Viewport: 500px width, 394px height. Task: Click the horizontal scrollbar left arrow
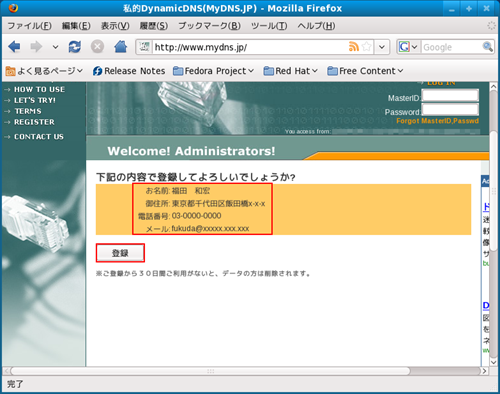[6, 371]
